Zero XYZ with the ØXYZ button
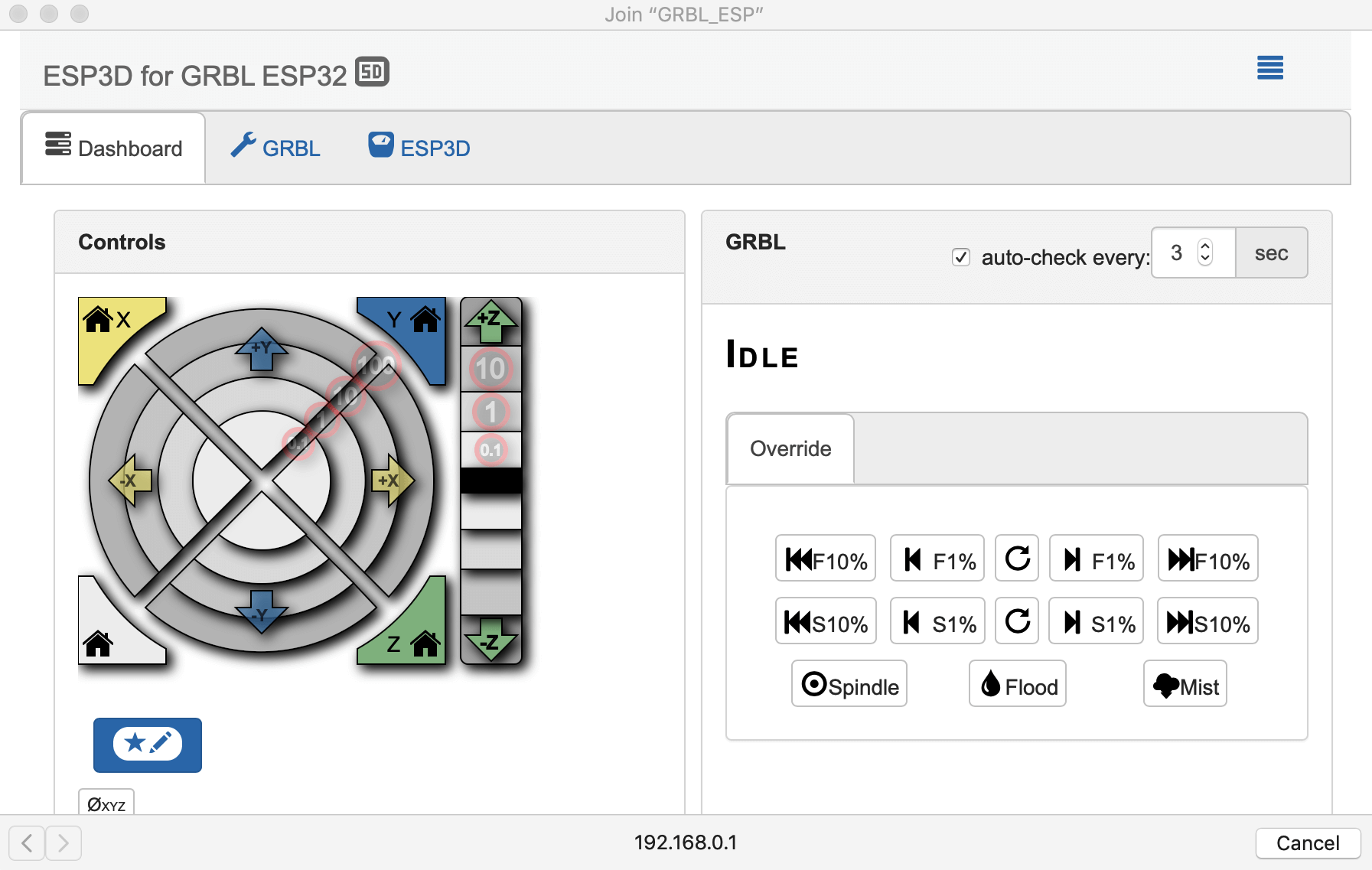Screen dimensions: 1372x870 [x=106, y=803]
